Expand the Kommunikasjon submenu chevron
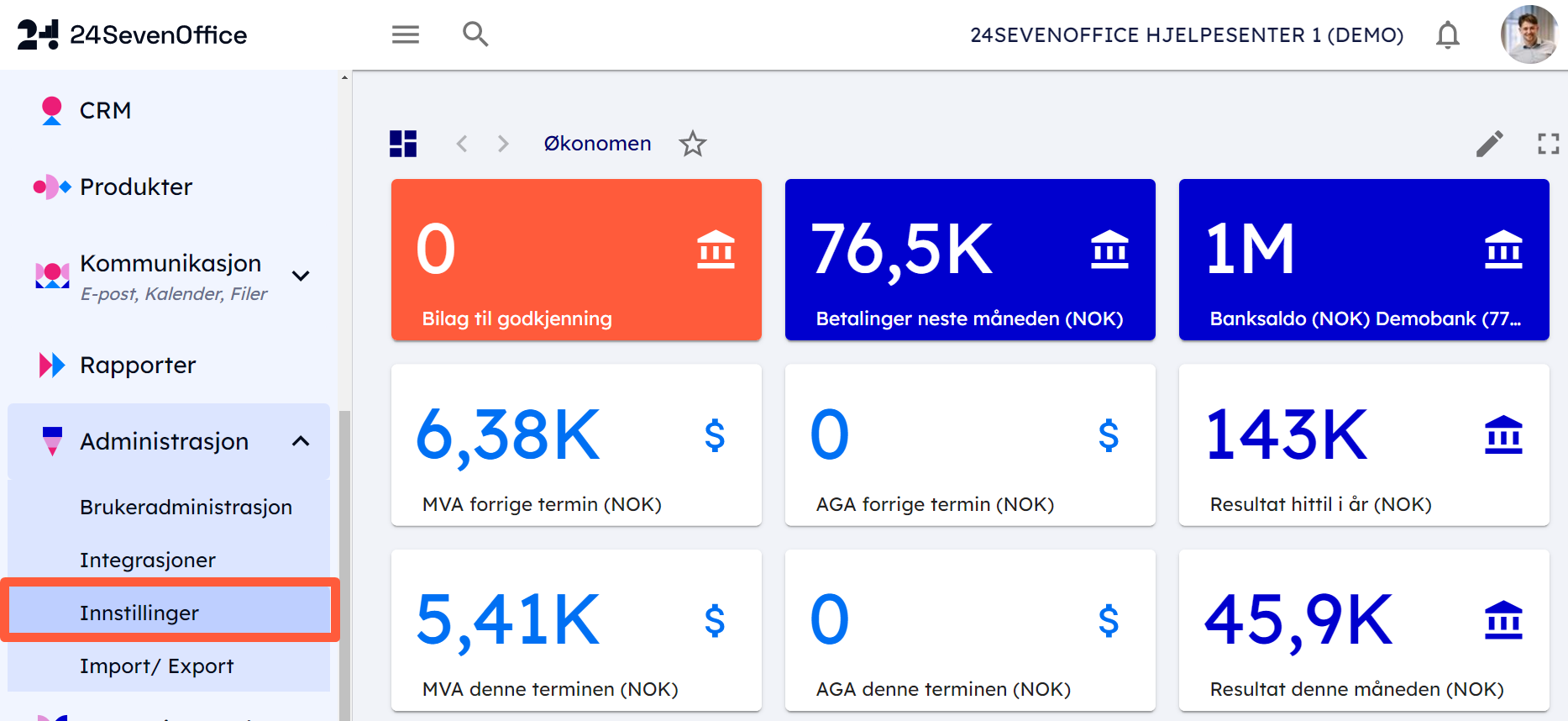This screenshot has width=1568, height=721. pos(301,276)
